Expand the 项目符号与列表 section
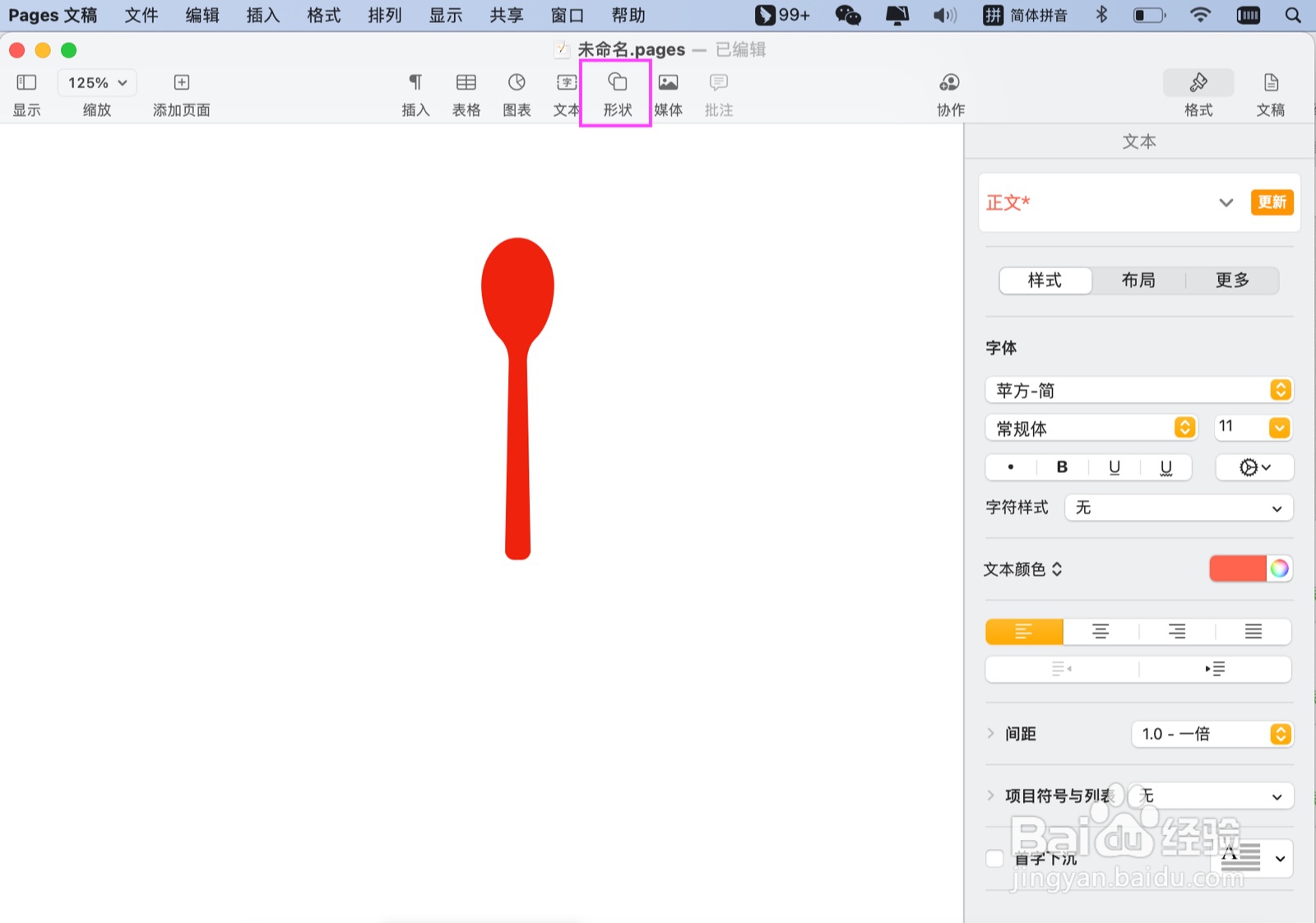The height and width of the screenshot is (923, 1316). 990,795
